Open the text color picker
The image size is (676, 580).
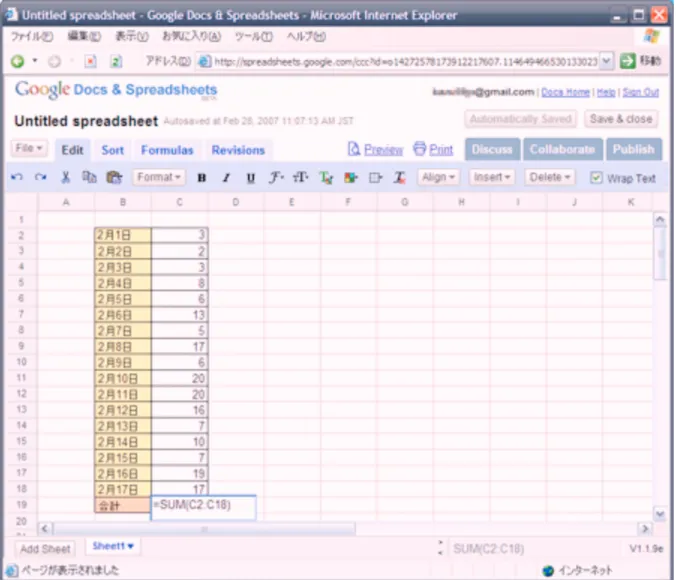(326, 177)
